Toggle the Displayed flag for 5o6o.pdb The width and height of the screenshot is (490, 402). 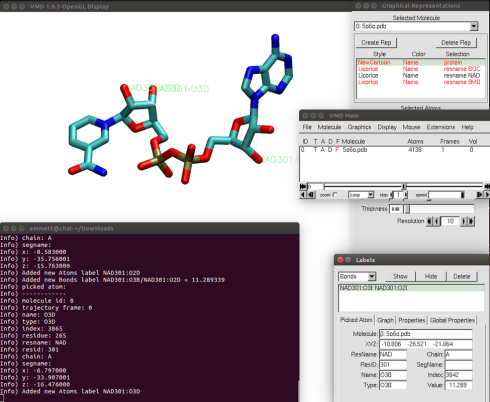coord(330,150)
